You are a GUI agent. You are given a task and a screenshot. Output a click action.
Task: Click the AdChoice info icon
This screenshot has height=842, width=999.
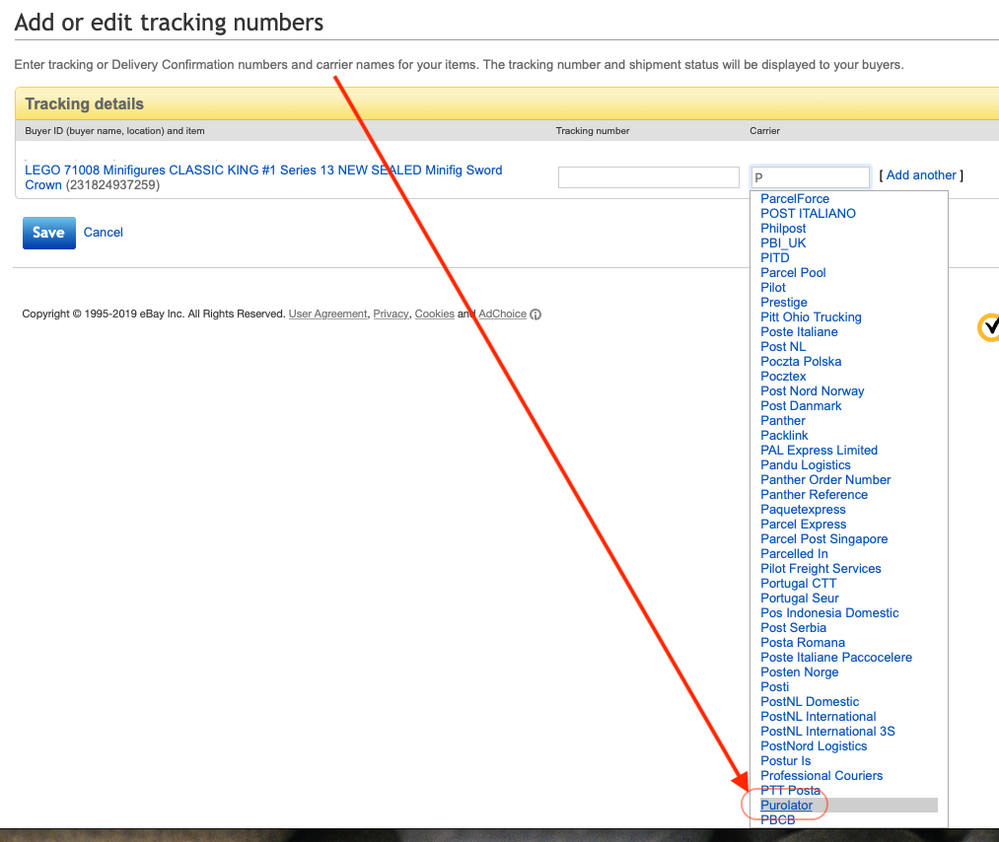click(536, 314)
